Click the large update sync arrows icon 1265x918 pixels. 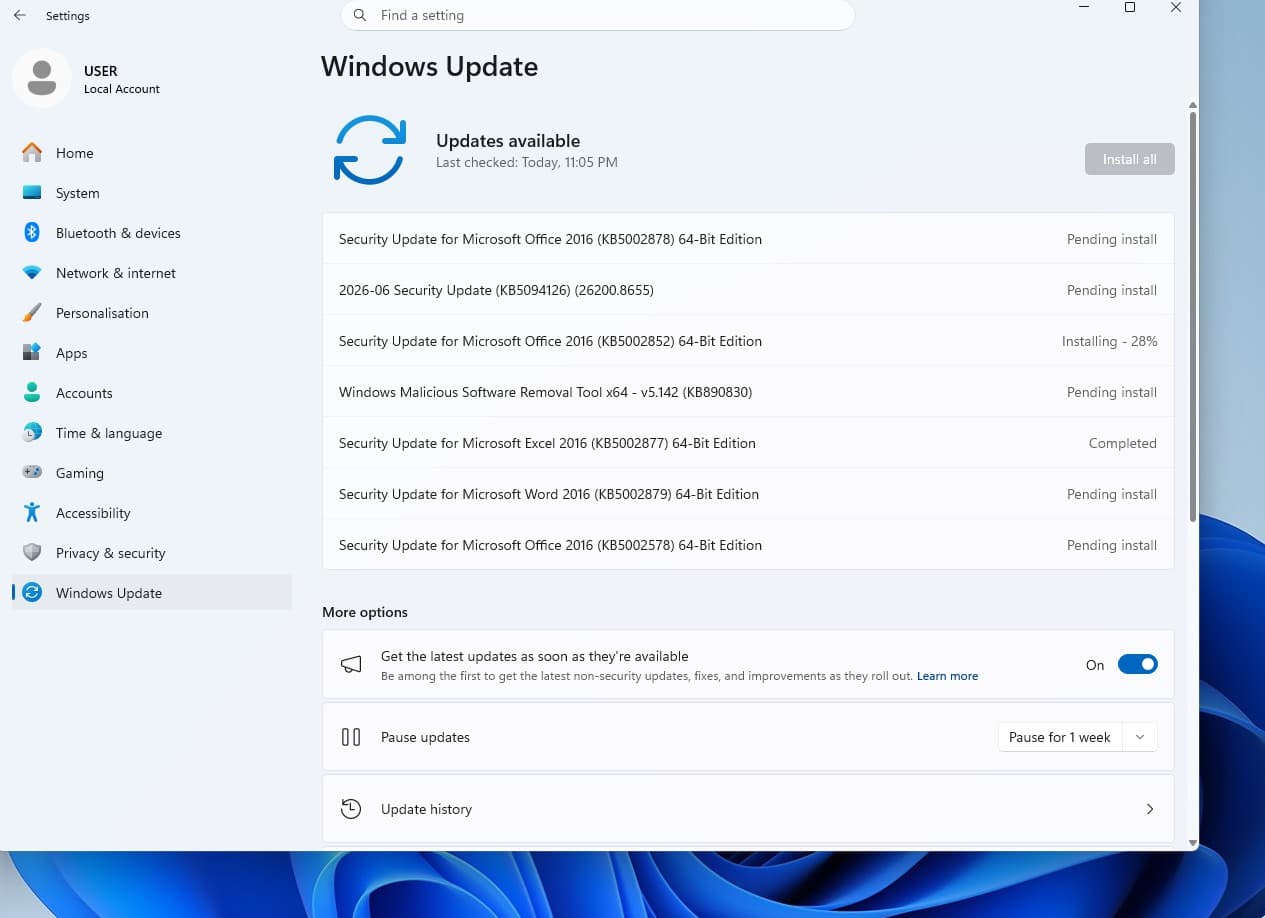[370, 150]
